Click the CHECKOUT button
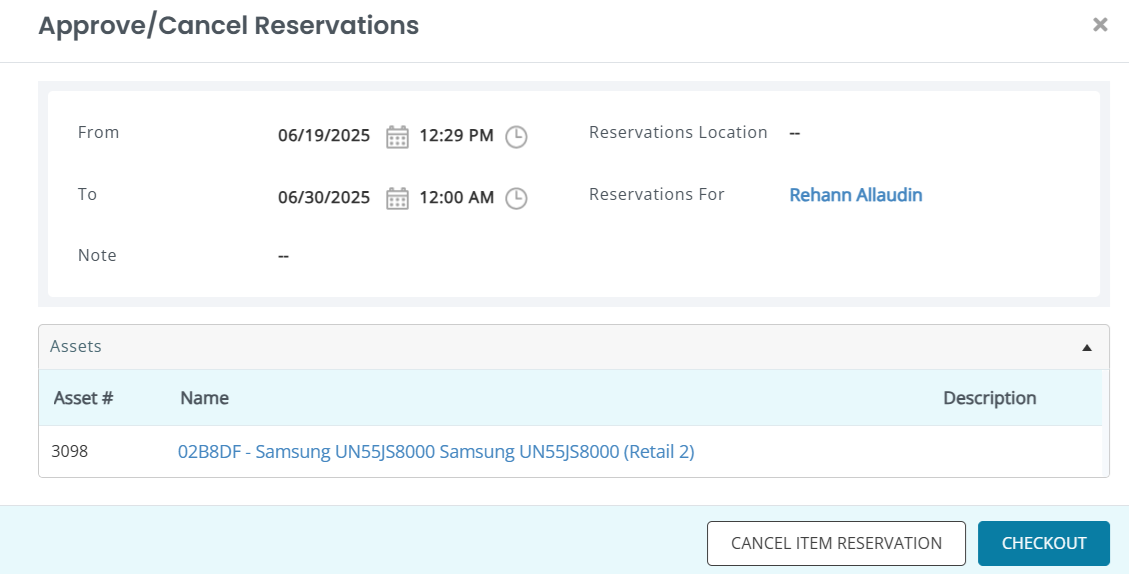 click(1043, 544)
